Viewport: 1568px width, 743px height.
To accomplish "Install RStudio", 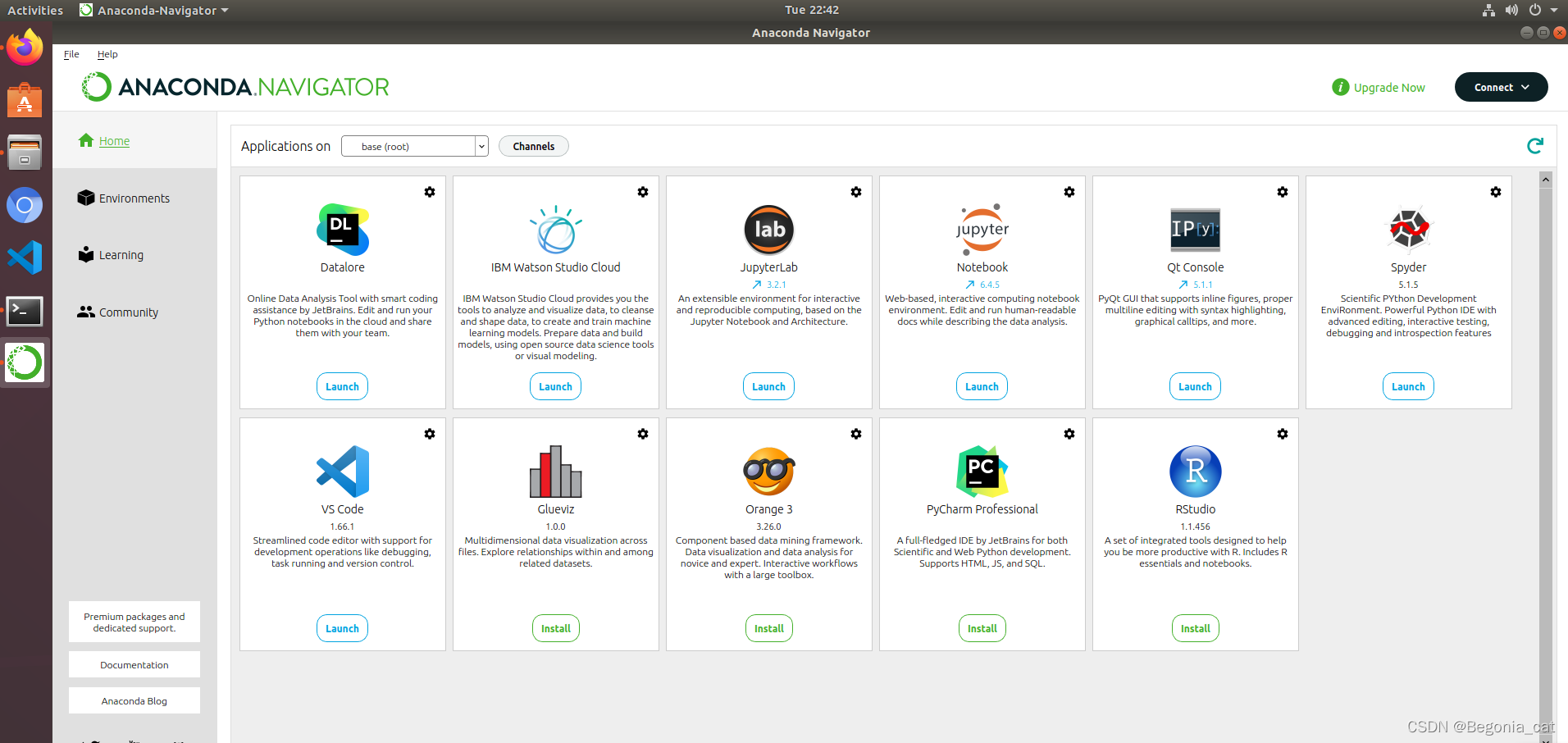I will (1196, 628).
